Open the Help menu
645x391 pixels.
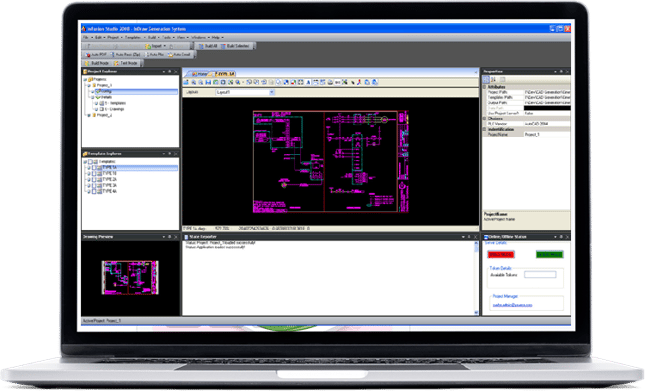pos(216,37)
